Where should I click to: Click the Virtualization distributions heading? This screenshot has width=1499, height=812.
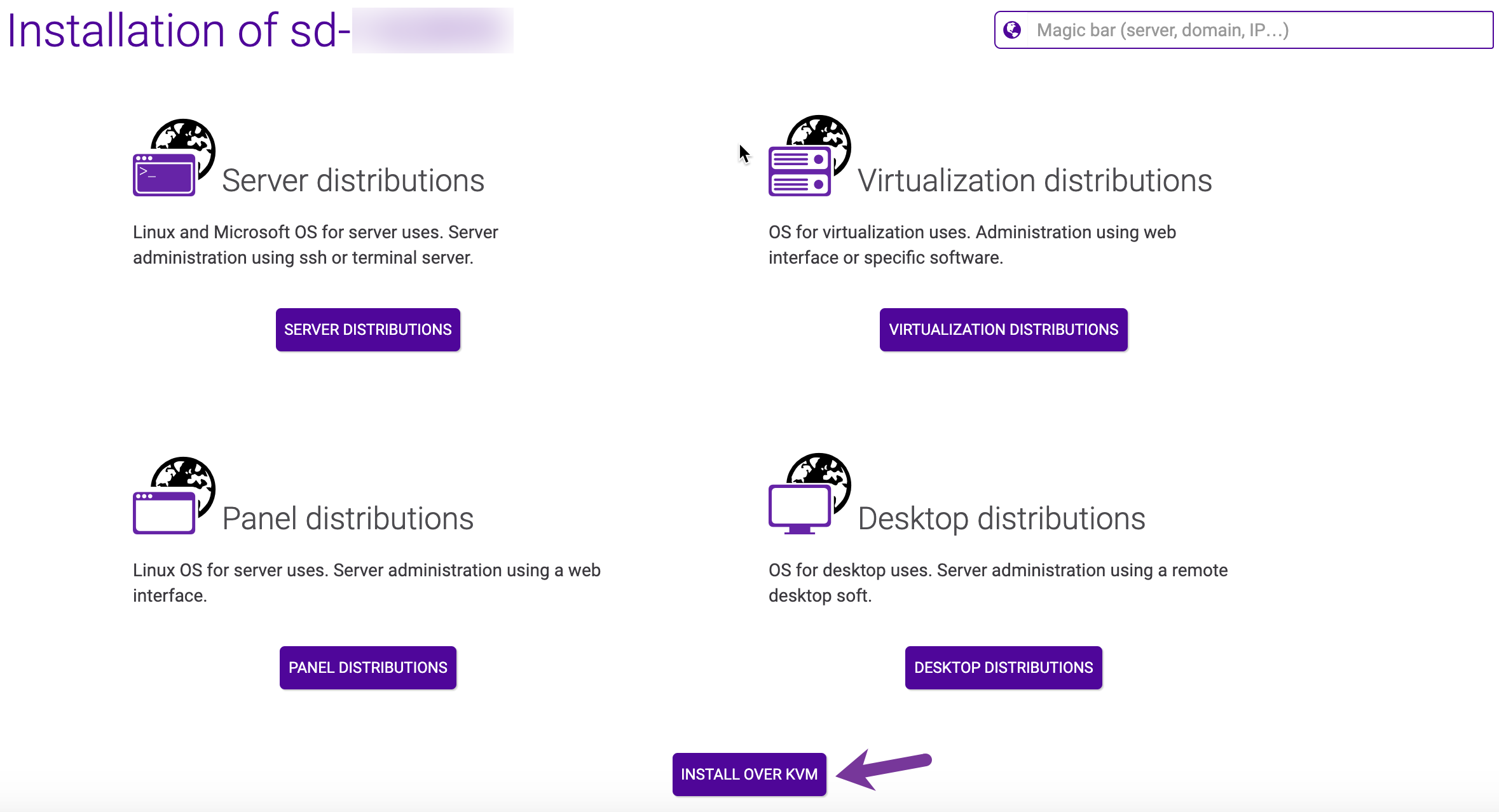coord(1034,180)
